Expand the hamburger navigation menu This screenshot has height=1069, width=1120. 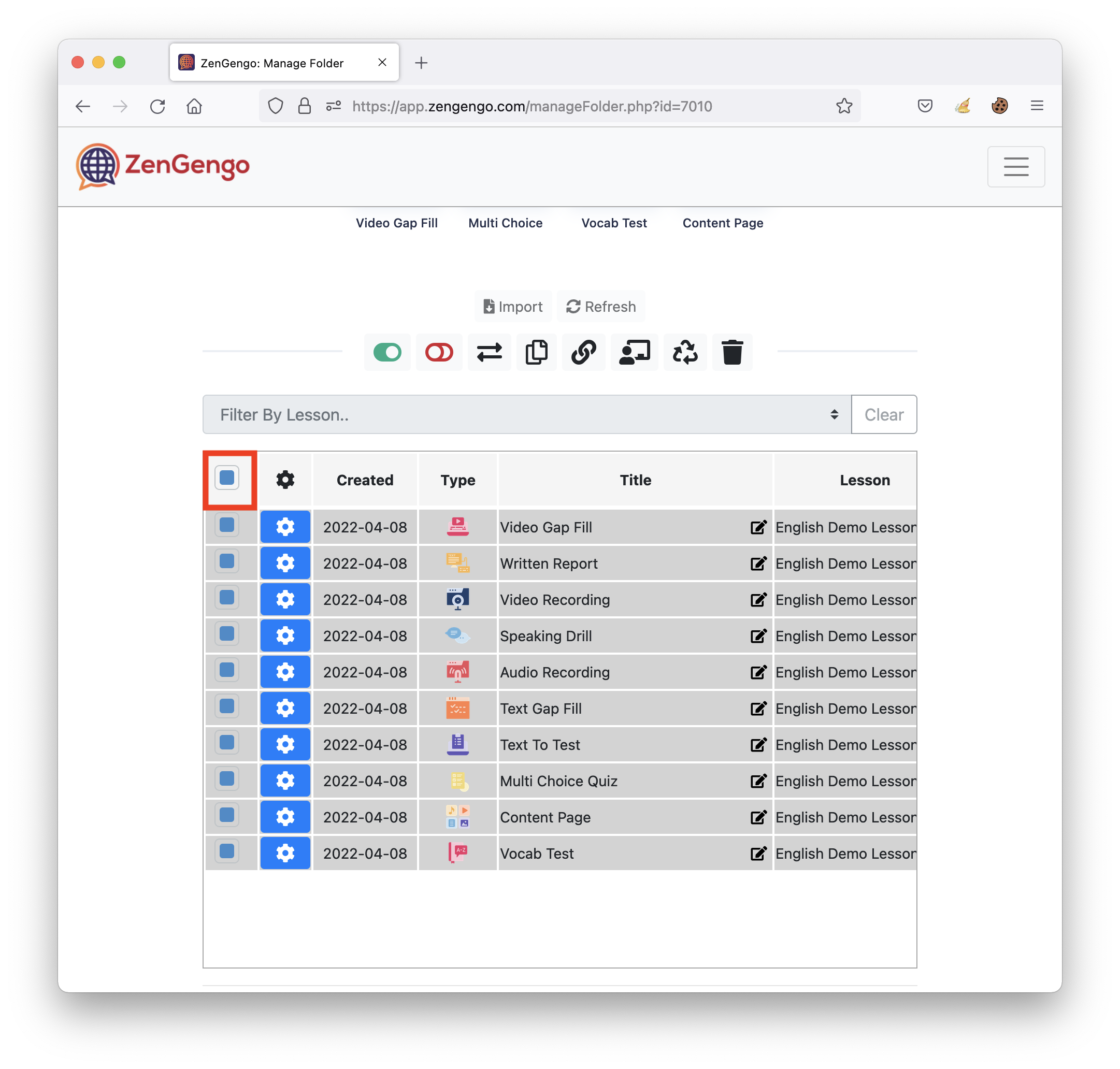[x=1016, y=166]
